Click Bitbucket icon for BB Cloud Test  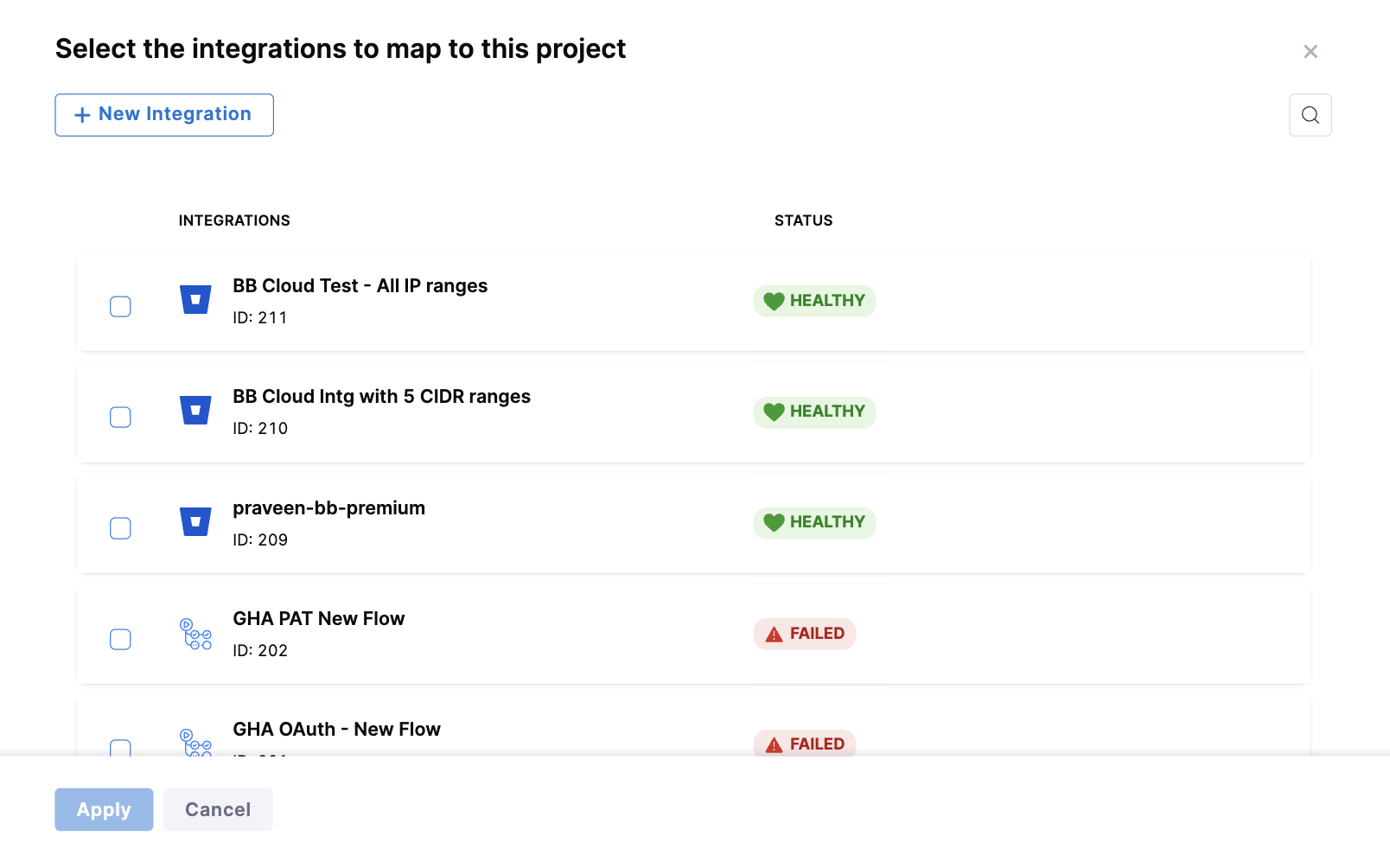click(x=195, y=300)
